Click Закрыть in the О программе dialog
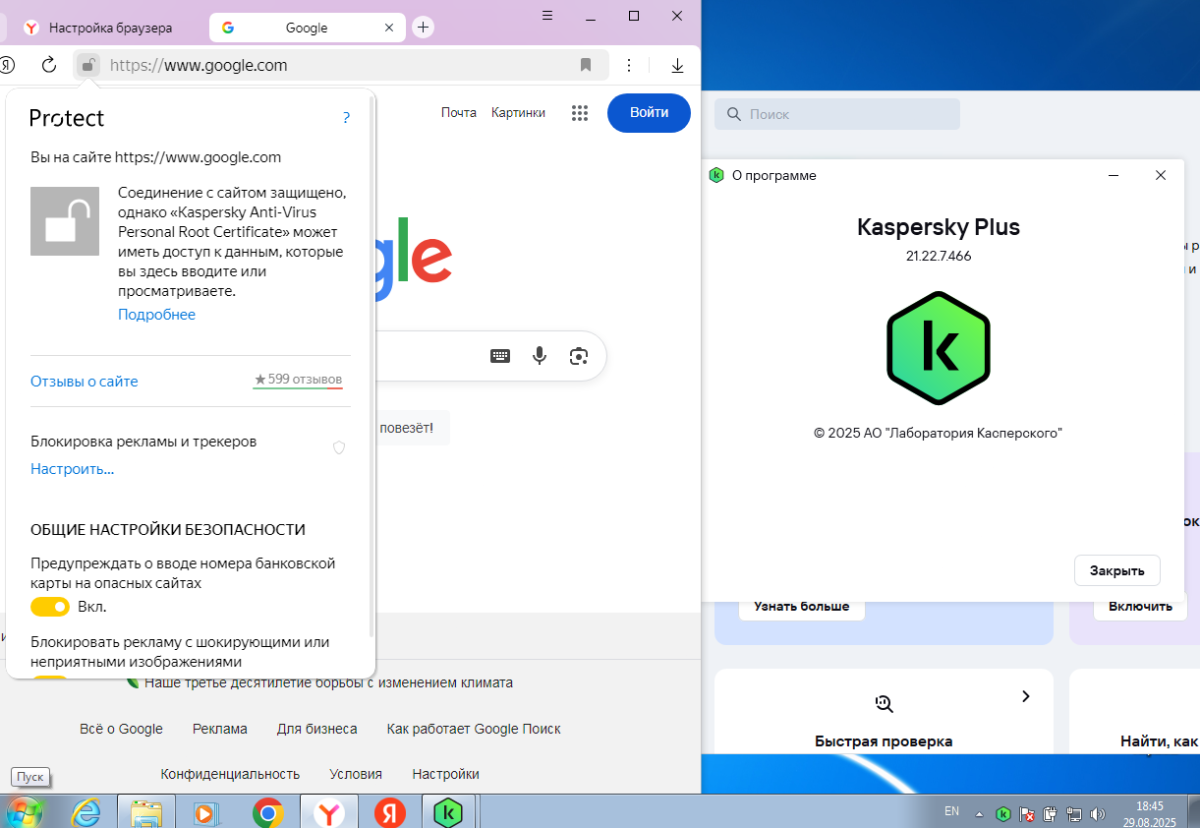Screen dimensions: 1200x828 pos(1117,570)
